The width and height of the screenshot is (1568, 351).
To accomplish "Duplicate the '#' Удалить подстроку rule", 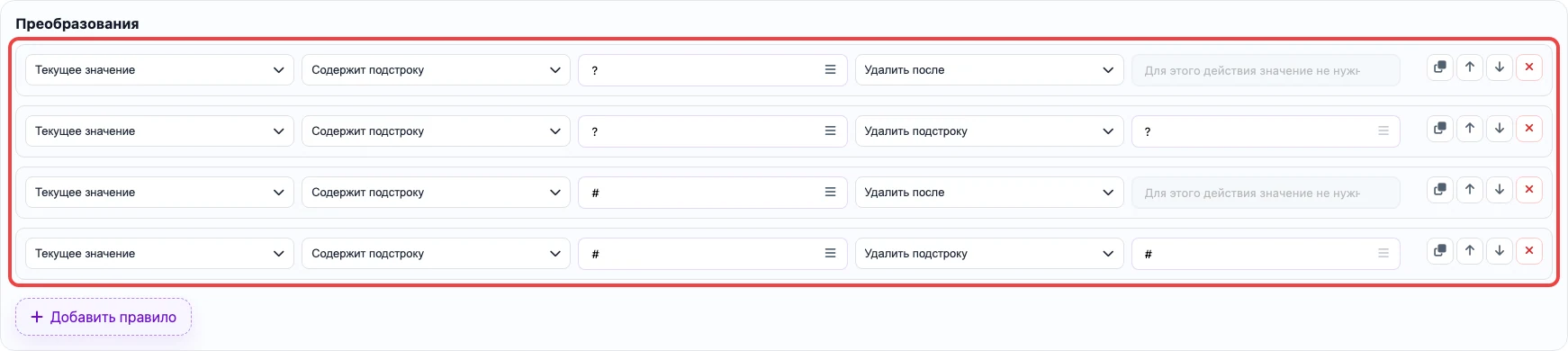I will (x=1440, y=251).
